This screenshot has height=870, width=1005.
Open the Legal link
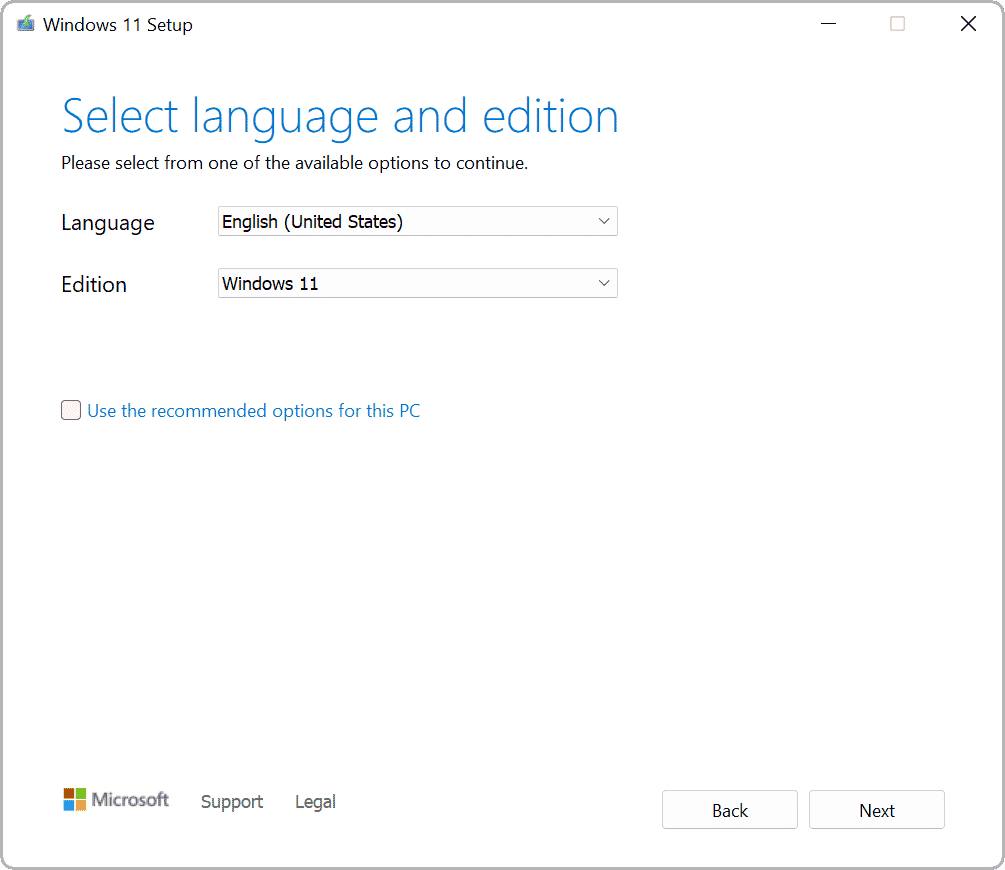pos(315,801)
